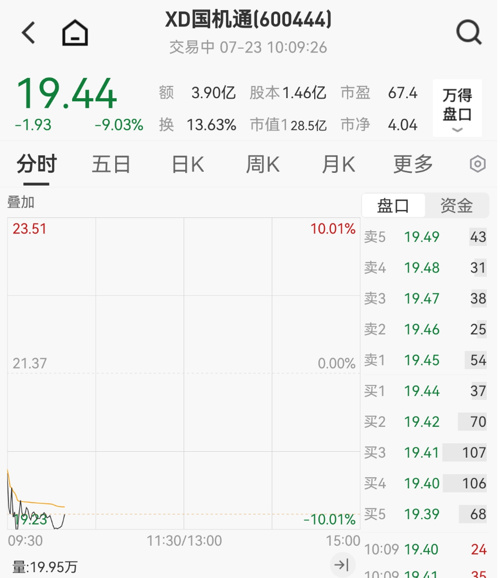Select the 五日 tab
Screen dimensions: 500x578
111,164
